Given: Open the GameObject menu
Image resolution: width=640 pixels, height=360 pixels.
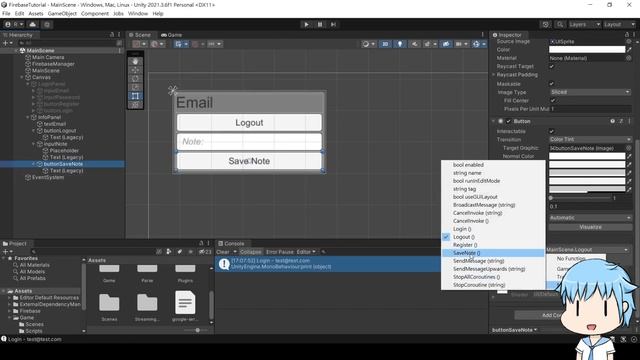Looking at the screenshot, I should point(62,13).
